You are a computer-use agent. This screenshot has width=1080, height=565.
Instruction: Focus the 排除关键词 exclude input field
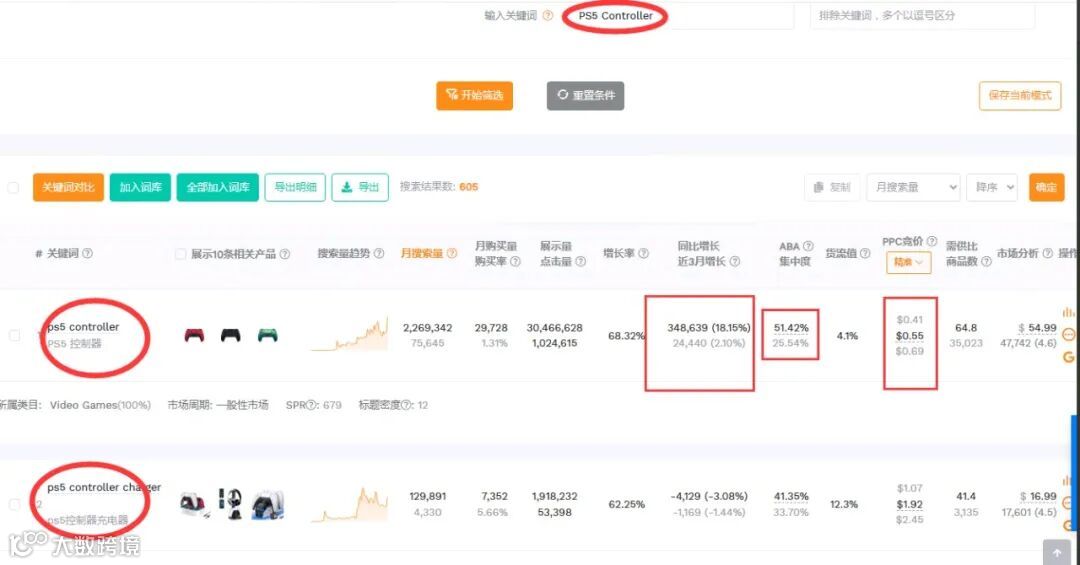922,15
